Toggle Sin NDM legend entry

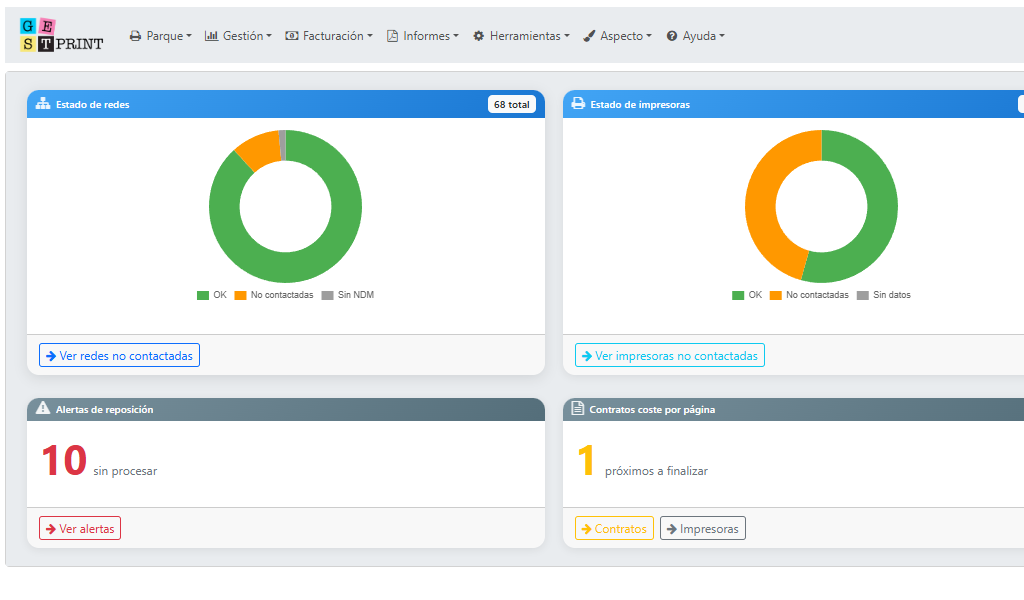click(348, 295)
